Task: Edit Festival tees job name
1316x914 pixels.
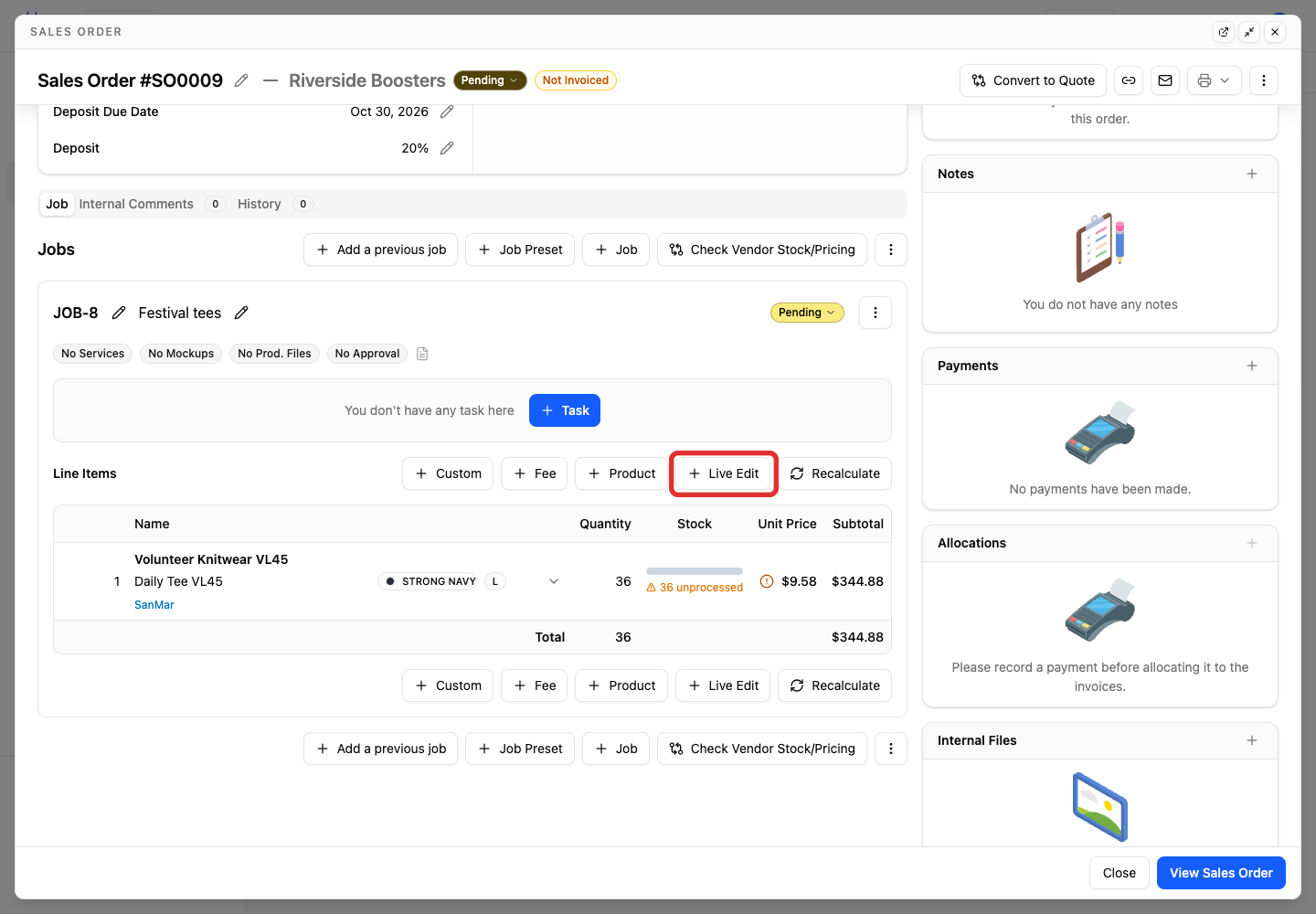Action: tap(241, 313)
